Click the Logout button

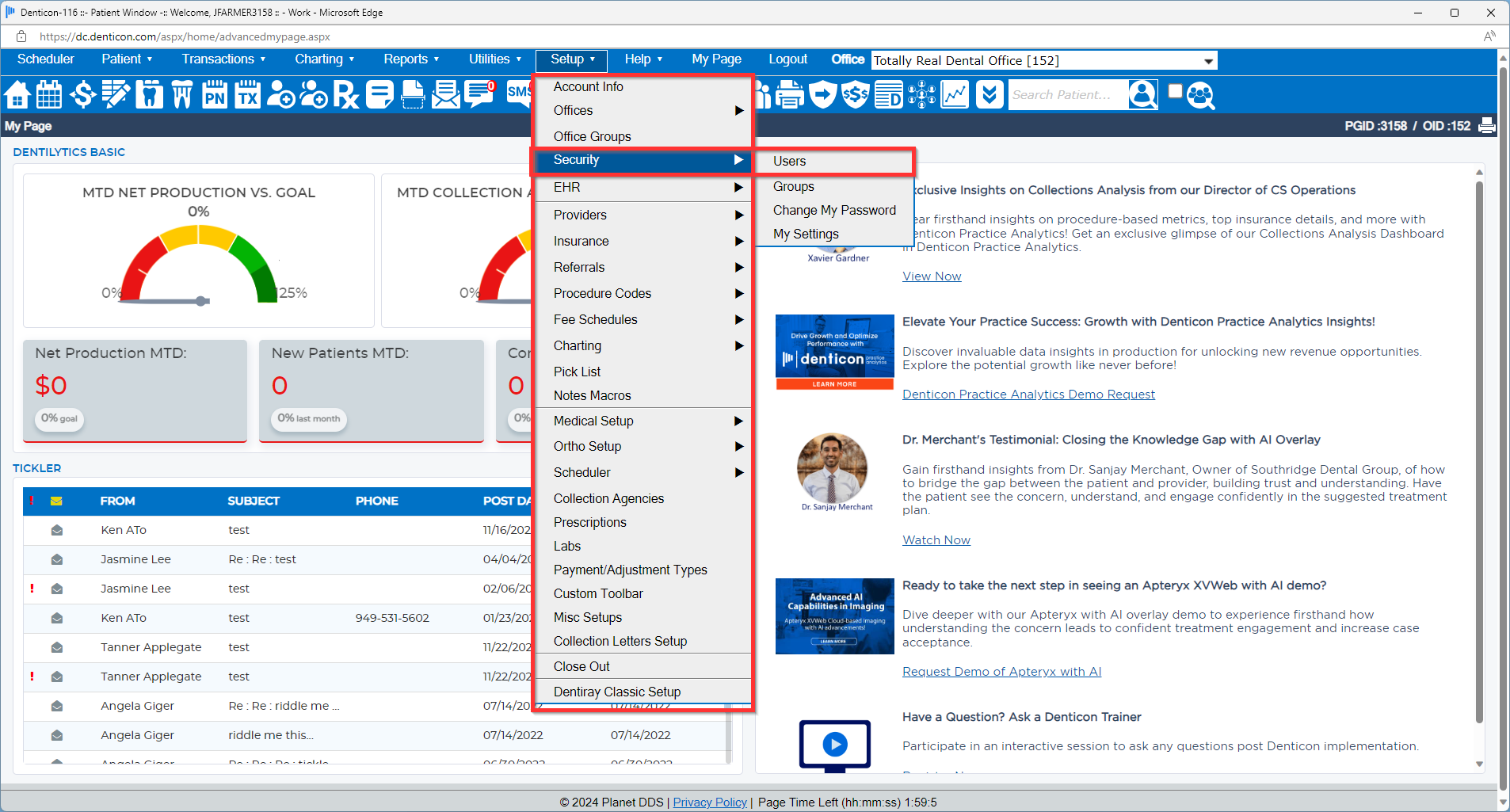tap(787, 59)
